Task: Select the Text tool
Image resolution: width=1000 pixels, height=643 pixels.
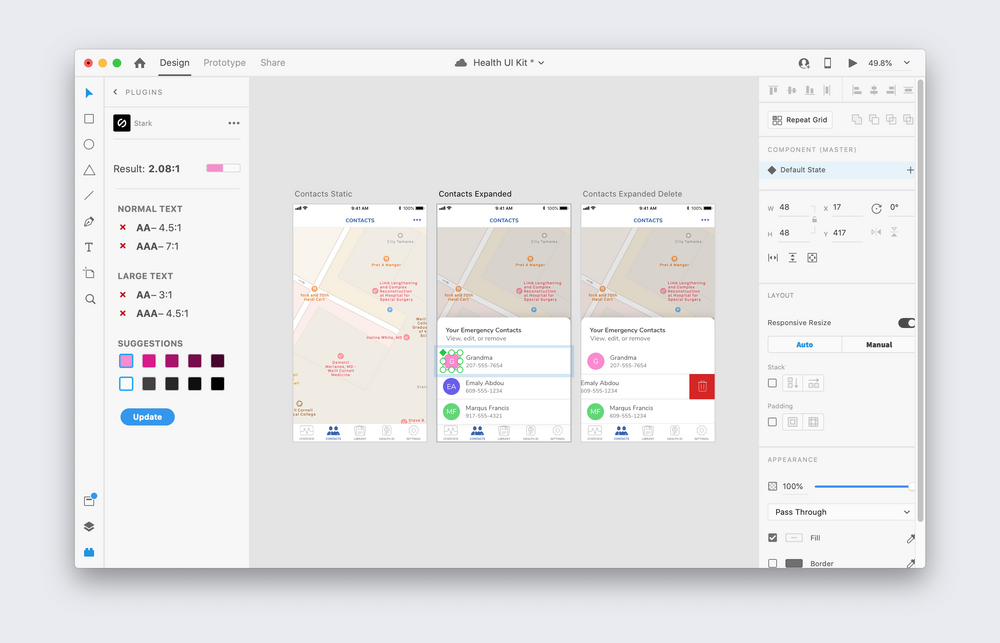Action: (88, 247)
